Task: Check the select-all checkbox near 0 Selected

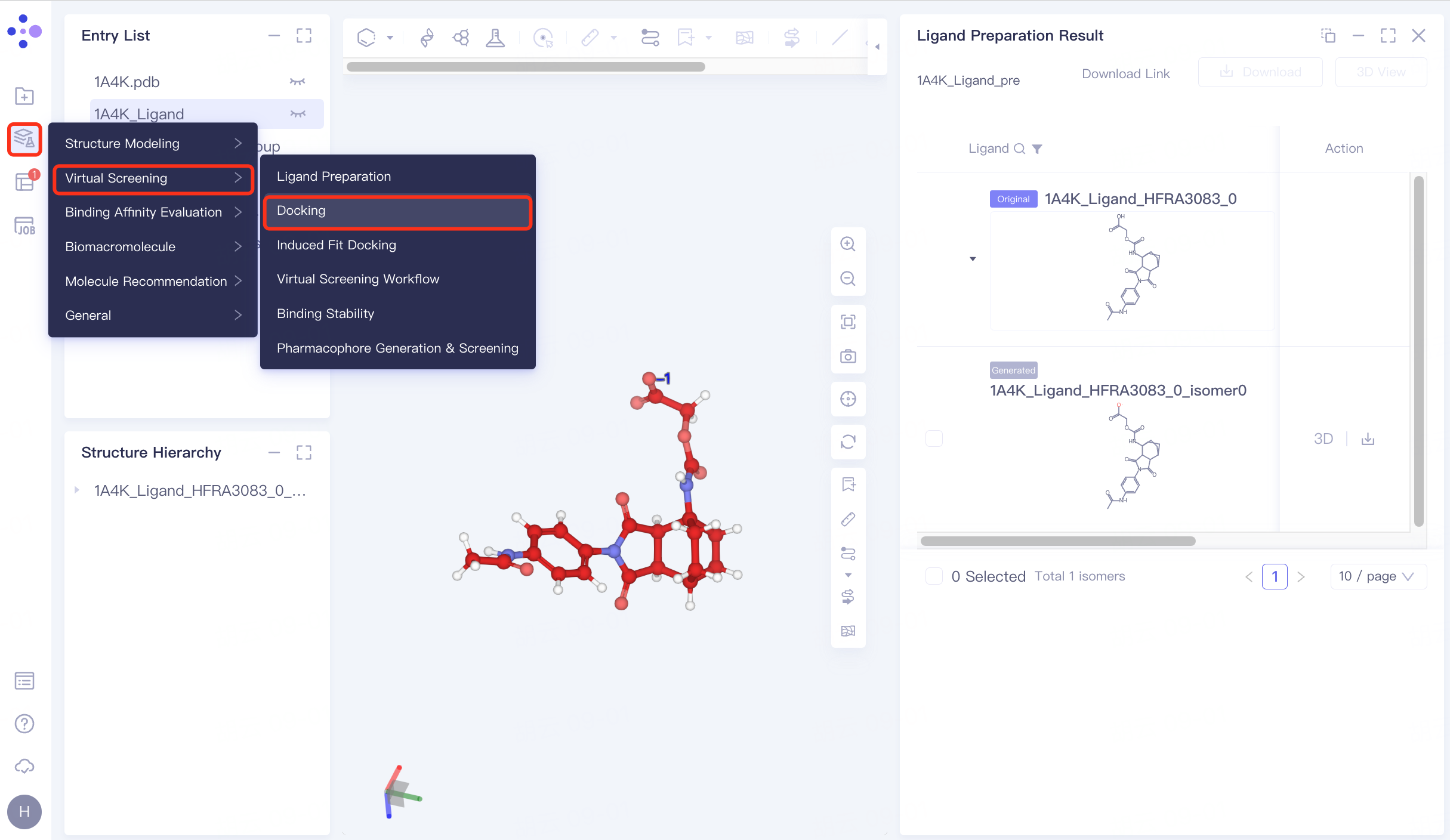Action: coord(934,576)
